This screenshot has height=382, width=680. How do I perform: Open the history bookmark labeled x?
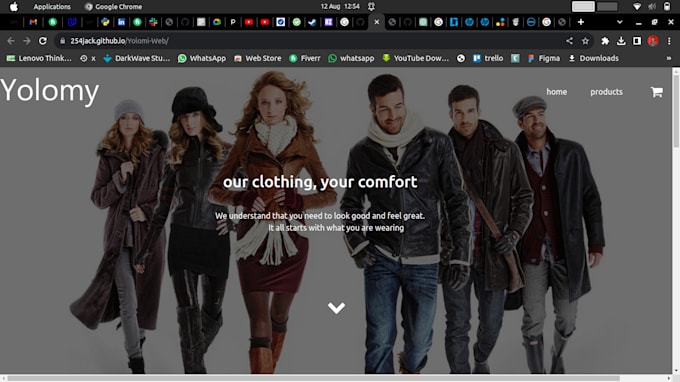pyautogui.click(x=88, y=58)
